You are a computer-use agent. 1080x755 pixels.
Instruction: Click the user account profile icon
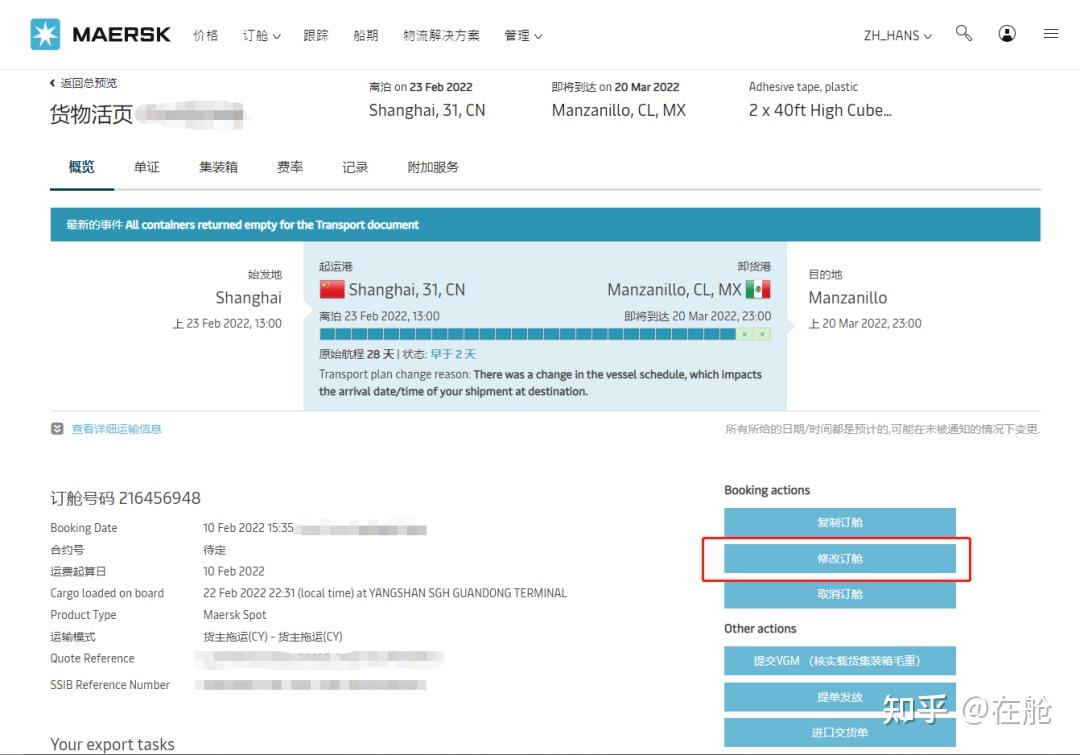pyautogui.click(x=1007, y=33)
